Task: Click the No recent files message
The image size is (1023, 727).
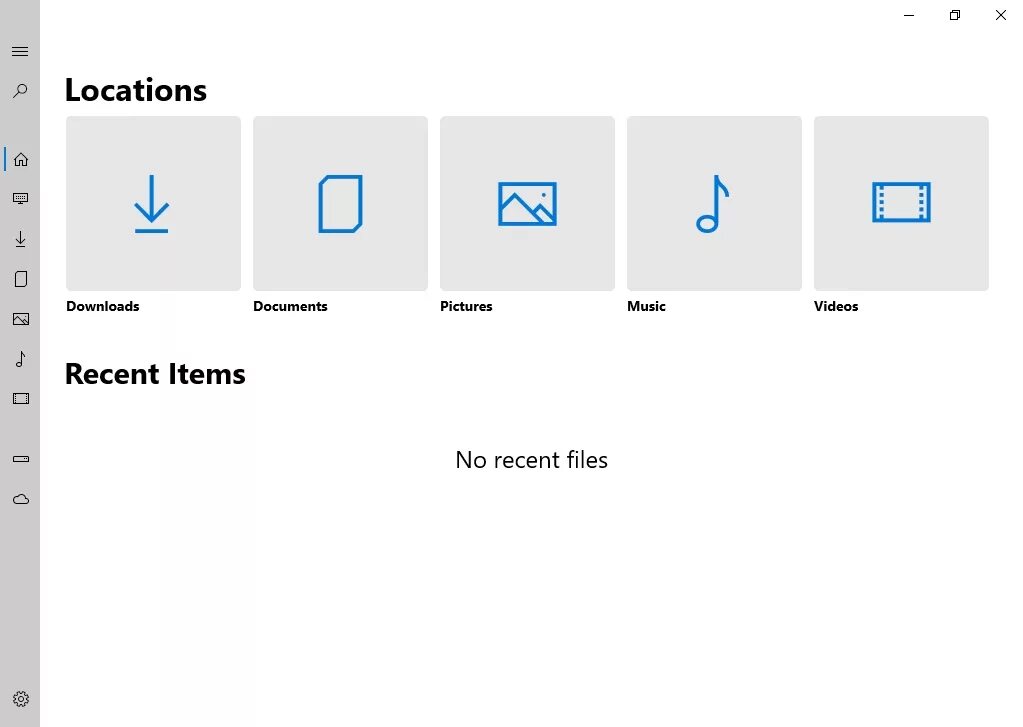Action: pos(531,460)
